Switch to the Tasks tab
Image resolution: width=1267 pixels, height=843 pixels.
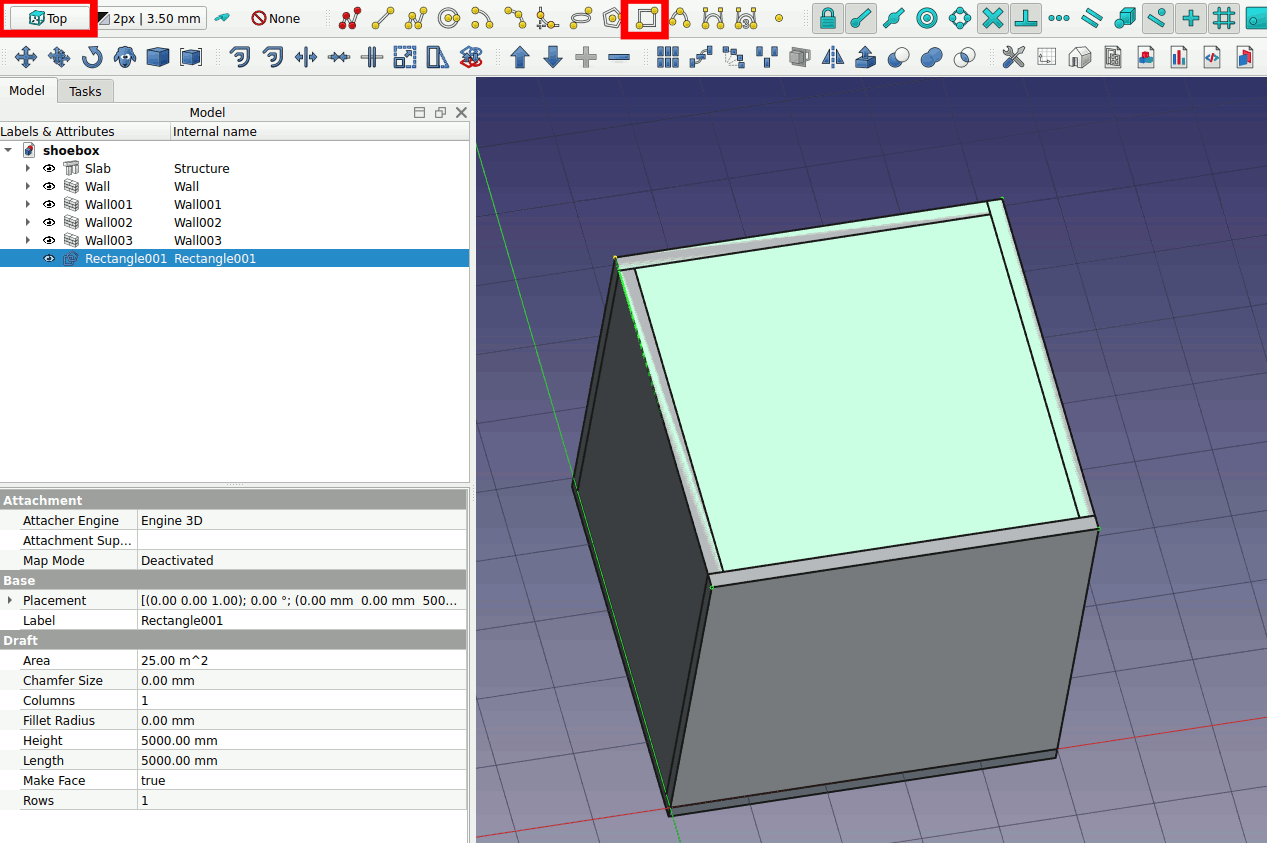[85, 91]
